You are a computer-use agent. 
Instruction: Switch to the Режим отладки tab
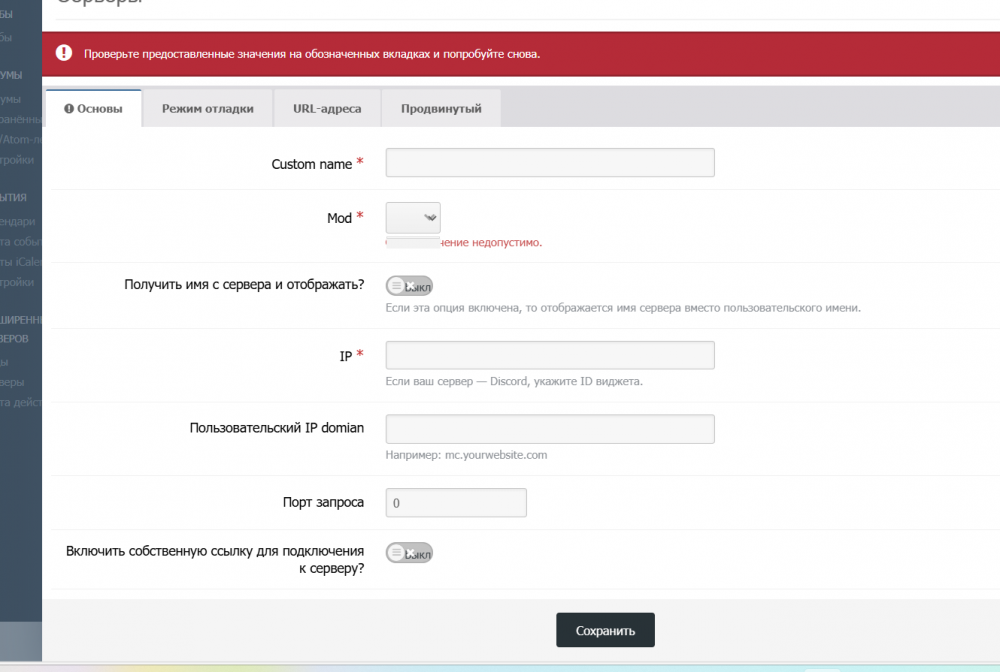pos(207,109)
